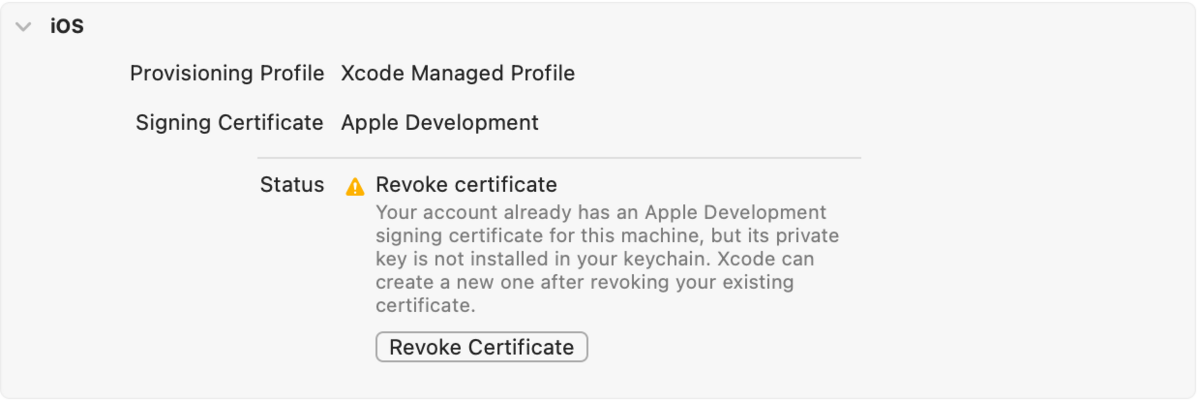Click the bold Revoke certificate status heading
This screenshot has width=1200, height=403.
click(x=466, y=185)
